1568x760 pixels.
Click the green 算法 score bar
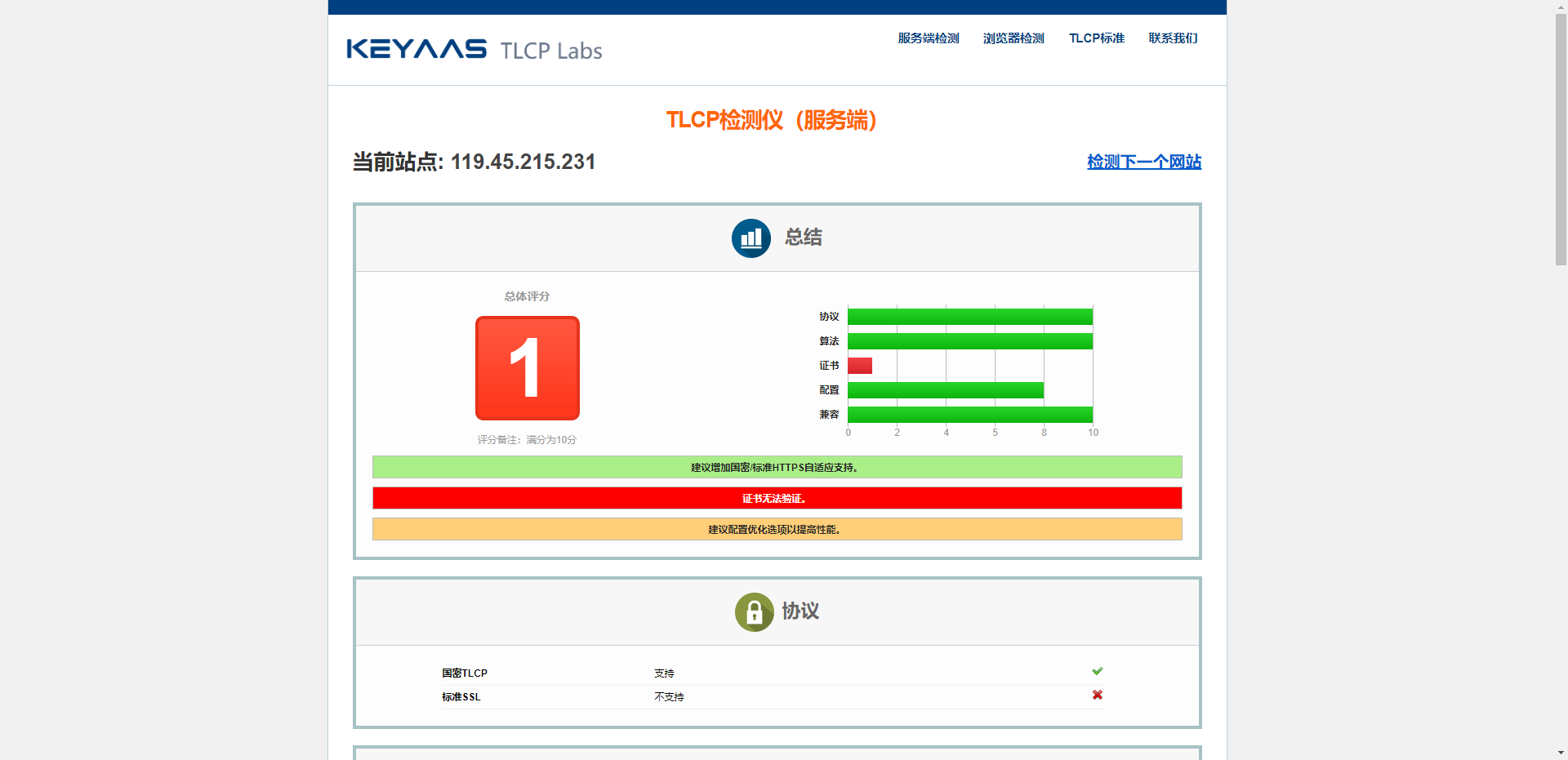[x=969, y=341]
